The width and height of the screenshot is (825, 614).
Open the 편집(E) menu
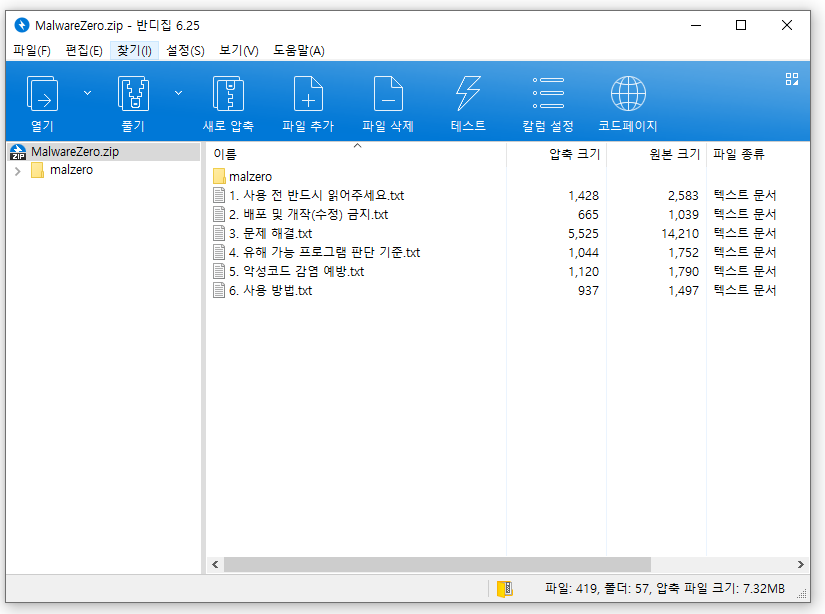pos(84,51)
